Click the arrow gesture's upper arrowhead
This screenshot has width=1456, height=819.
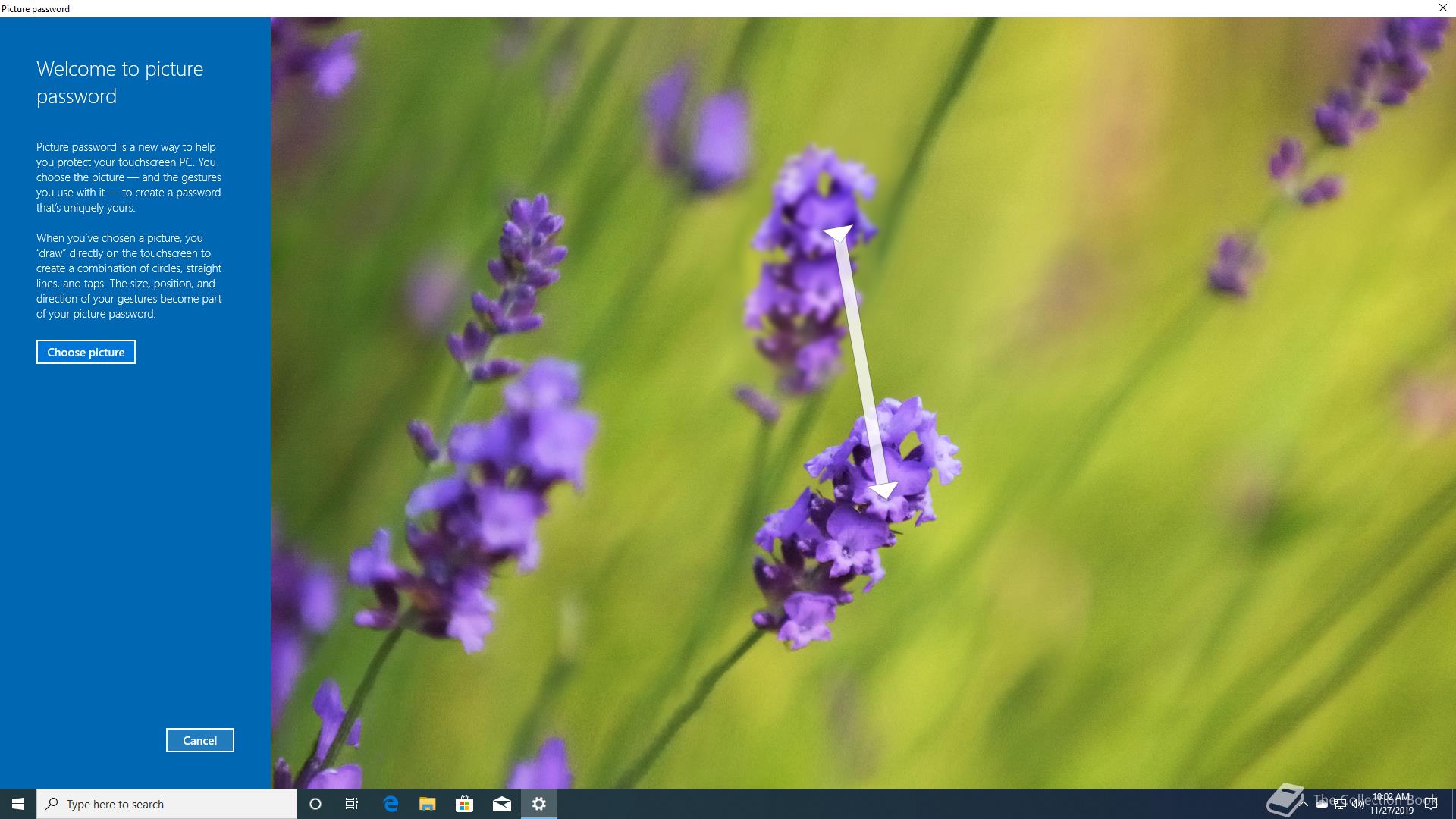coord(838,232)
